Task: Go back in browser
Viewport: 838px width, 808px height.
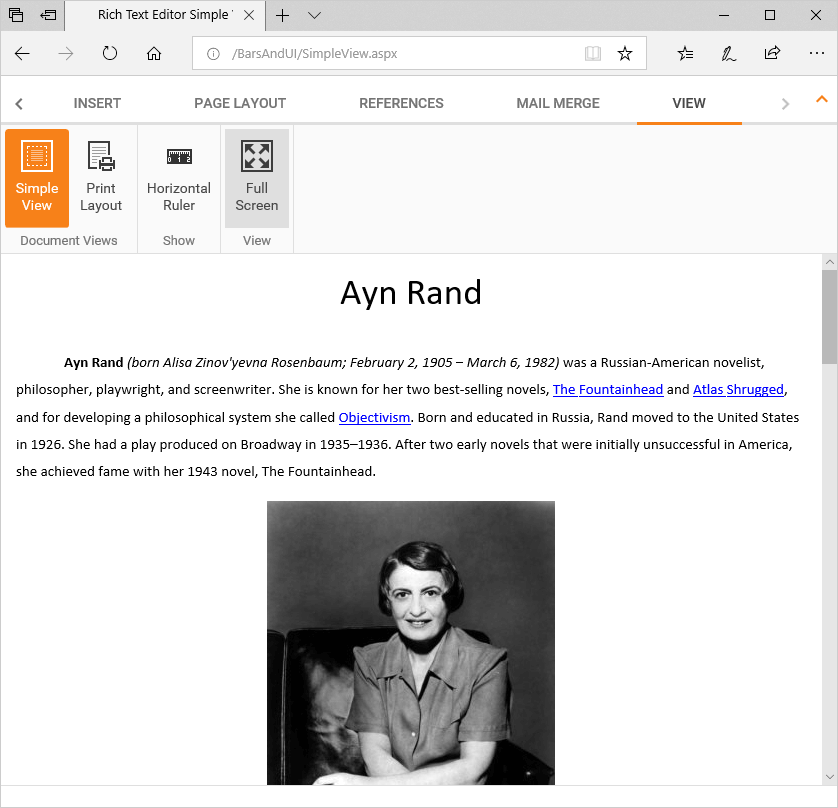Action: (22, 53)
